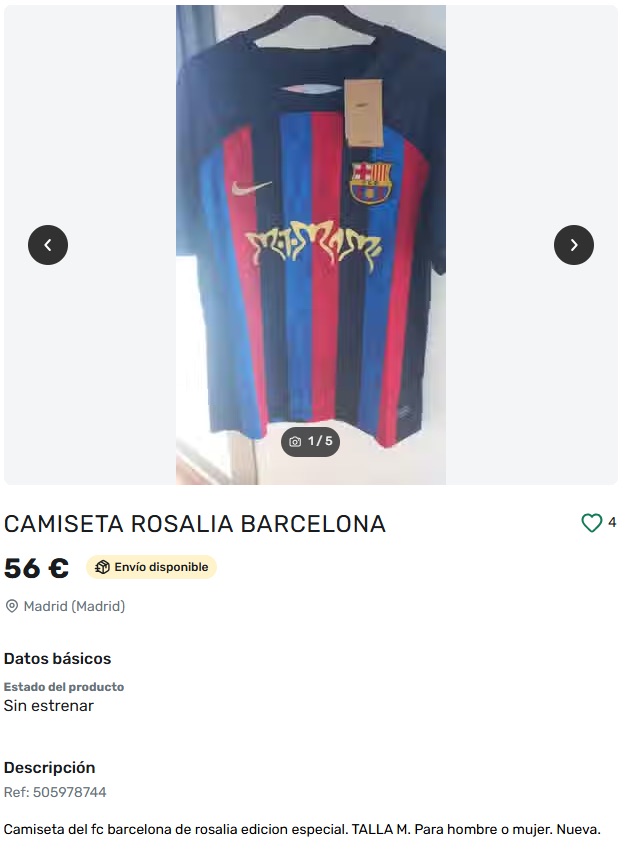Click the 'CAMISETA ROSALIA BARCELONA' title
The height and width of the screenshot is (850, 625).
tap(195, 524)
